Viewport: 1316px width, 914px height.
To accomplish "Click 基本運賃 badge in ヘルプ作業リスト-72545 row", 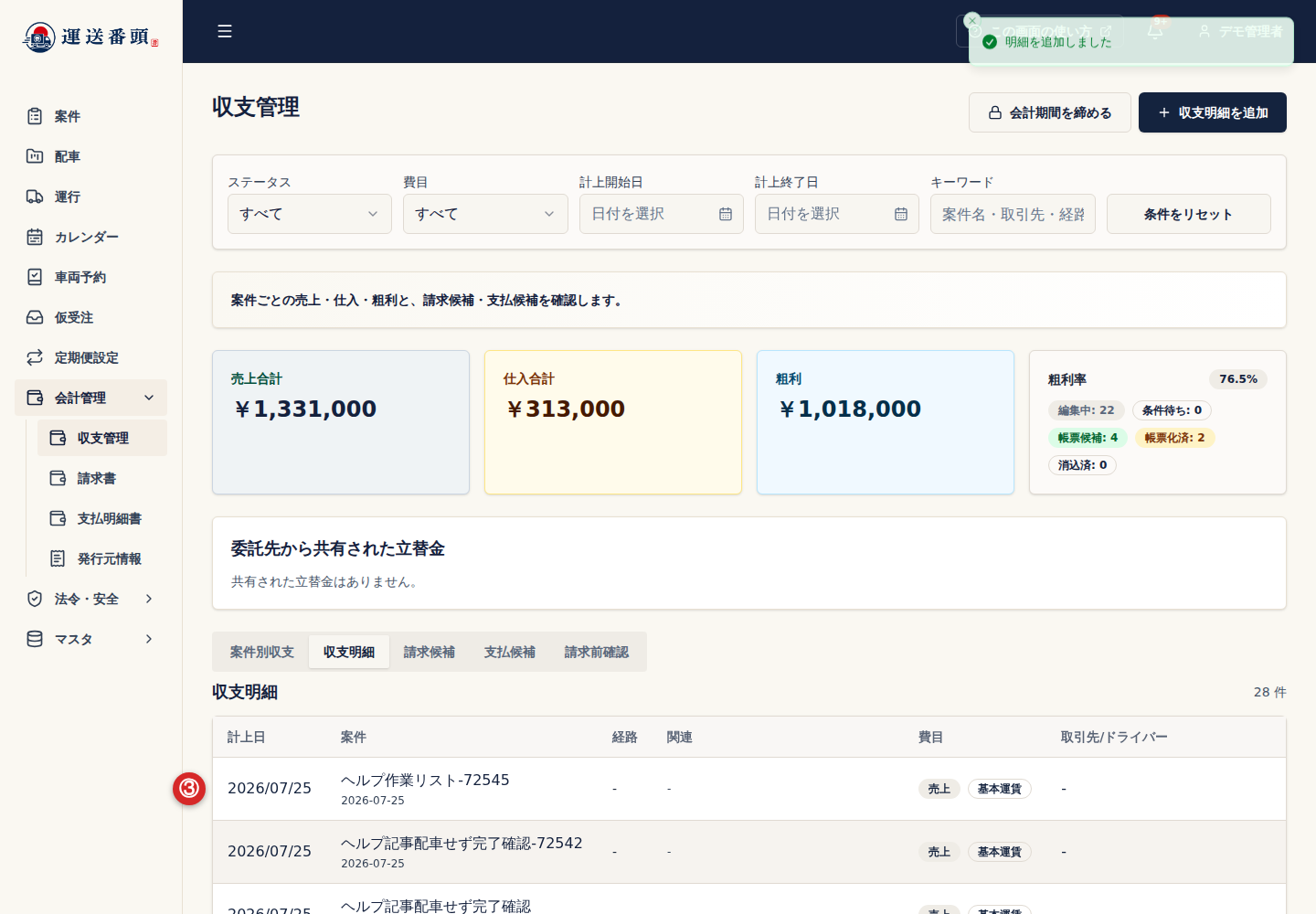I will 1000,789.
